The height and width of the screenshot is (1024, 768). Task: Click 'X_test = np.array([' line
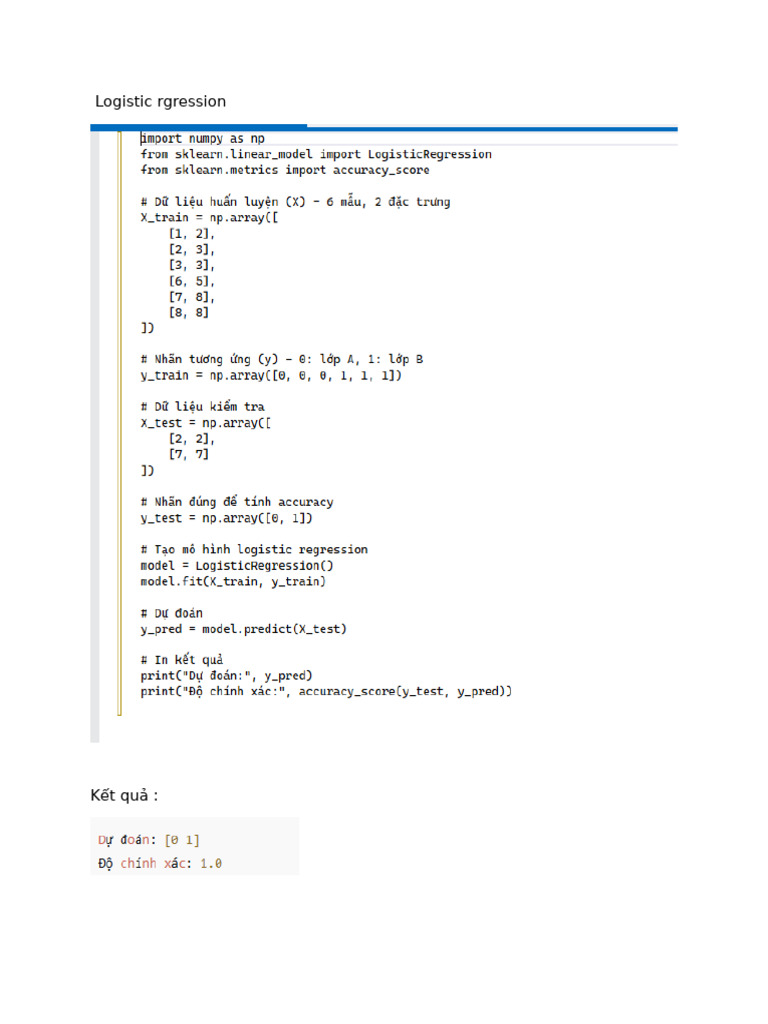(x=206, y=423)
